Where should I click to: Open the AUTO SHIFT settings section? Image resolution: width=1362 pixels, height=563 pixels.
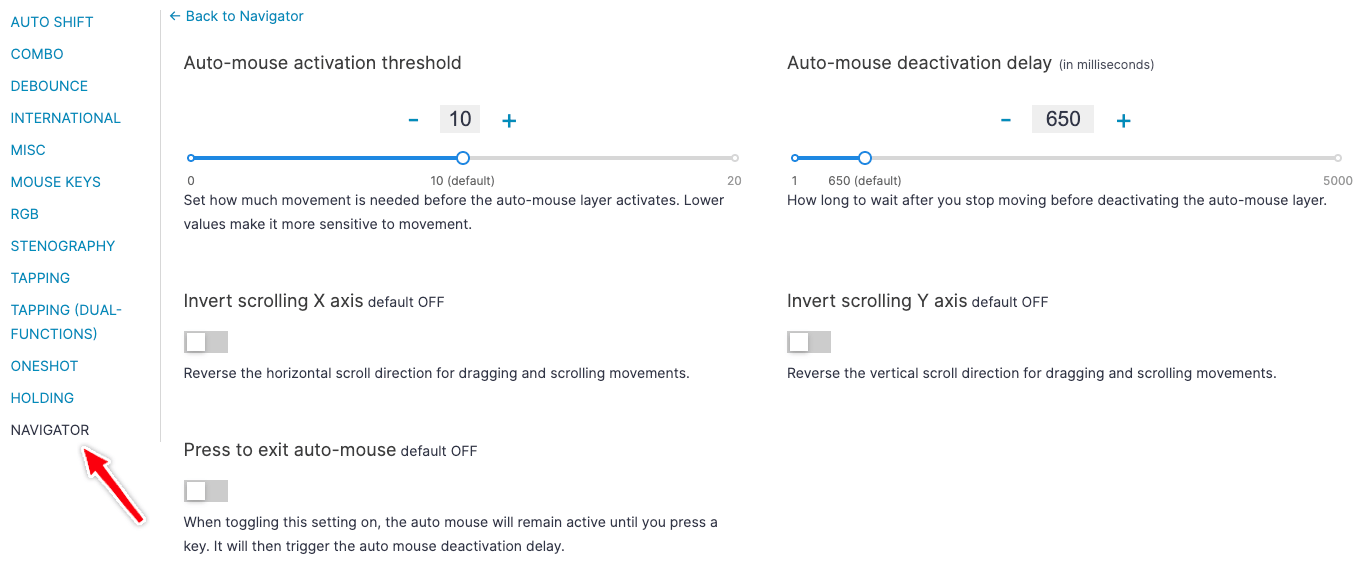pyautogui.click(x=52, y=22)
